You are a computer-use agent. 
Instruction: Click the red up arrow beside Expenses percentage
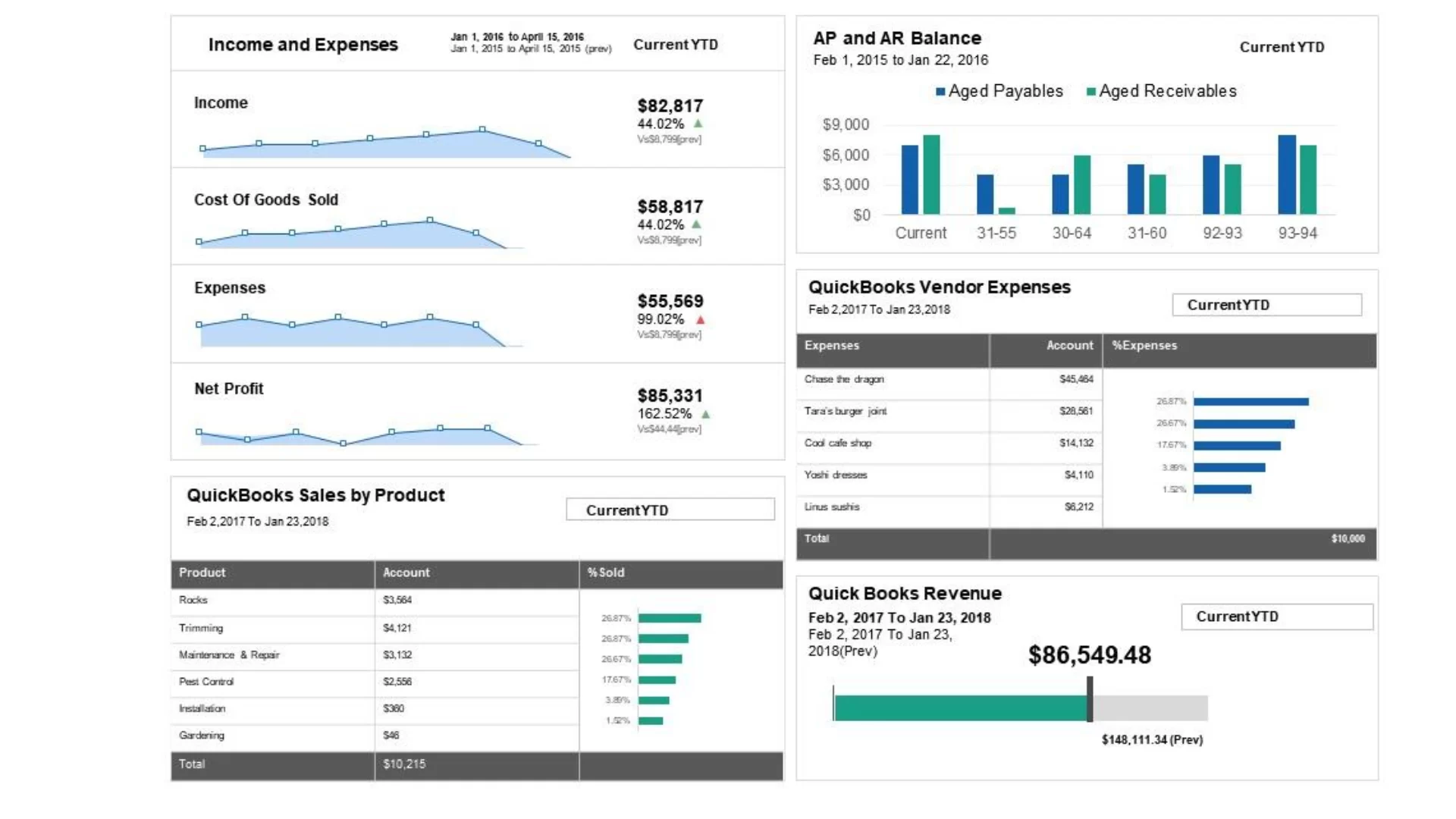[x=701, y=320]
